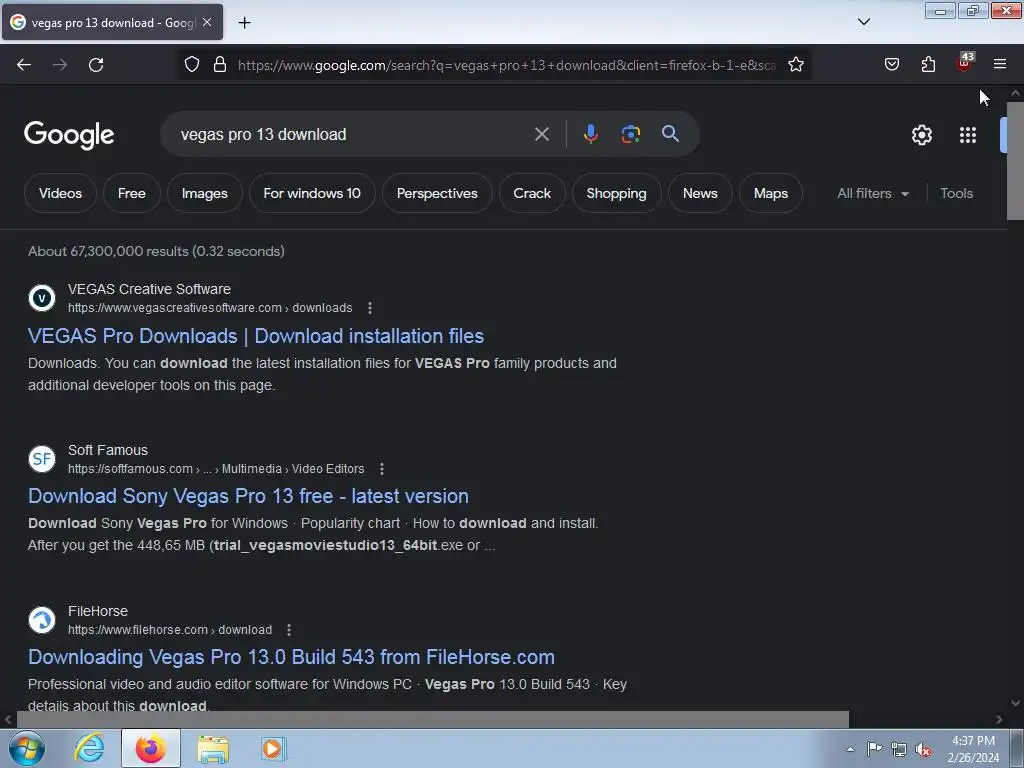The image size is (1024, 768).
Task: Open the search Tools option
Action: pyautogui.click(x=956, y=193)
